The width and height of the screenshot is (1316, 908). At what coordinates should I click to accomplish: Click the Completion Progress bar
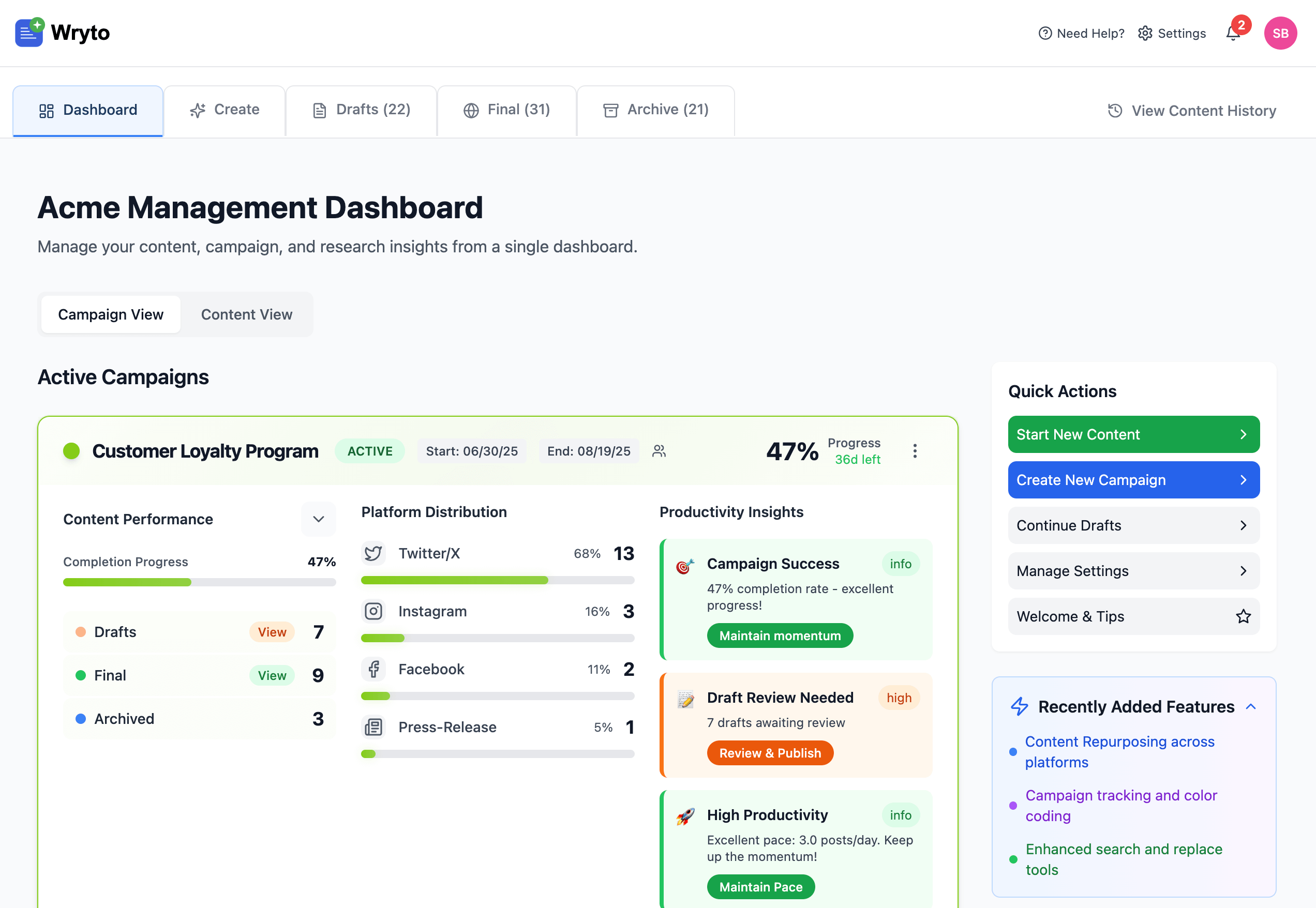click(x=199, y=582)
